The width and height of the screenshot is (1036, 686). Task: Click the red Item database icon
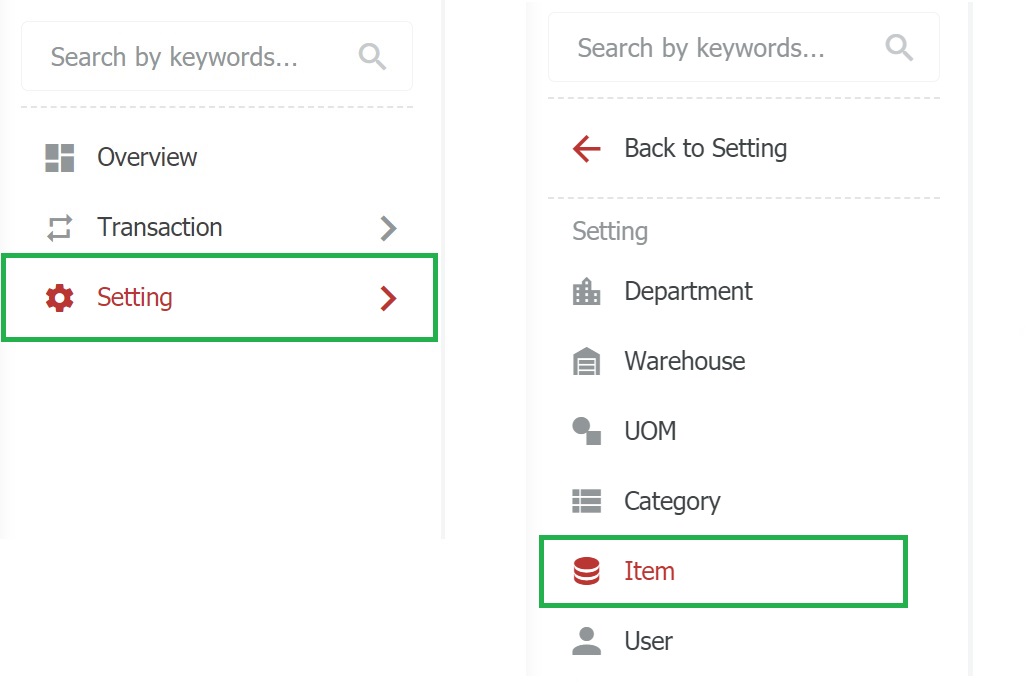click(587, 572)
